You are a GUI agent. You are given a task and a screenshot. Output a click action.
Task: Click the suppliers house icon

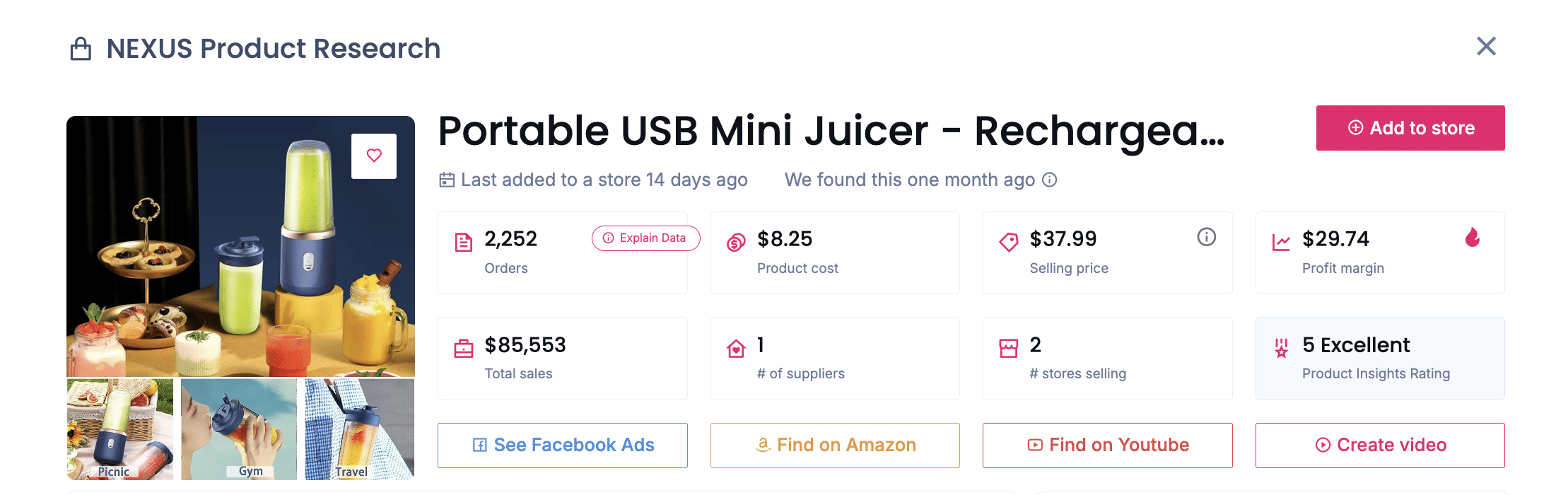[735, 346]
